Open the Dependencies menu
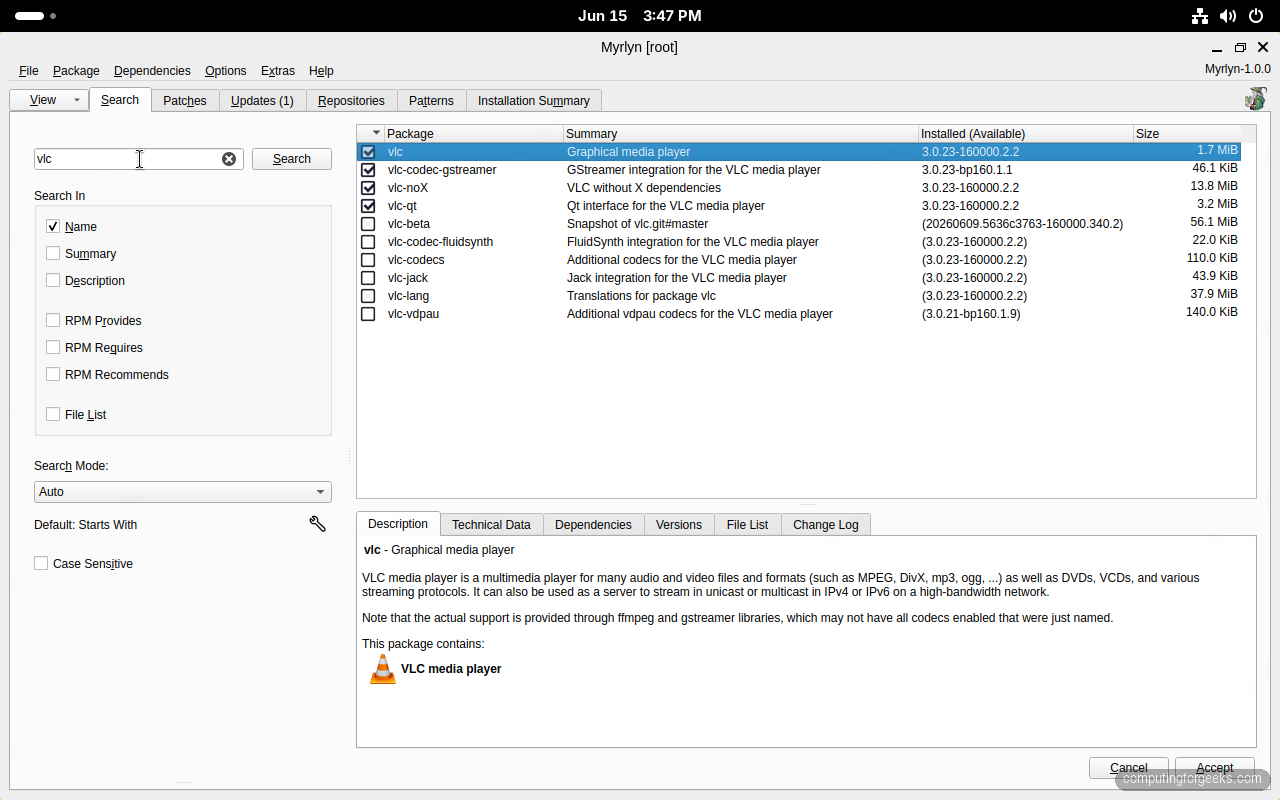This screenshot has width=1280, height=800. [152, 71]
